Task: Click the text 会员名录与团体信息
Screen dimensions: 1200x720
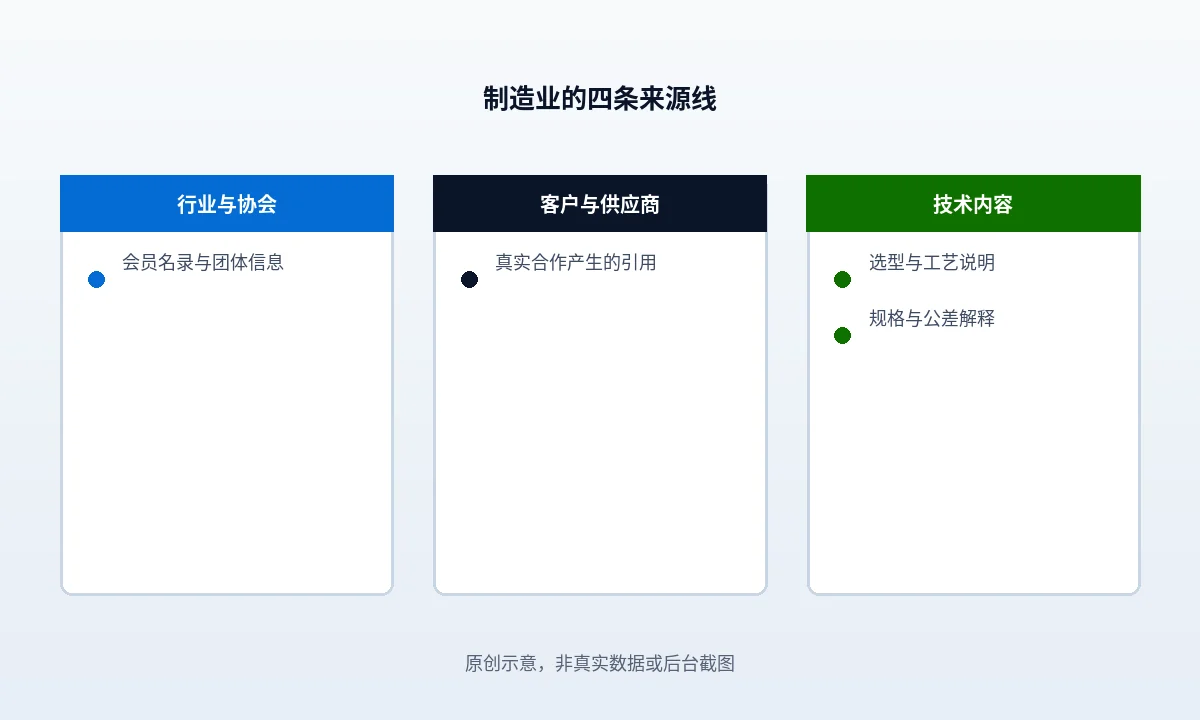Action: [203, 262]
